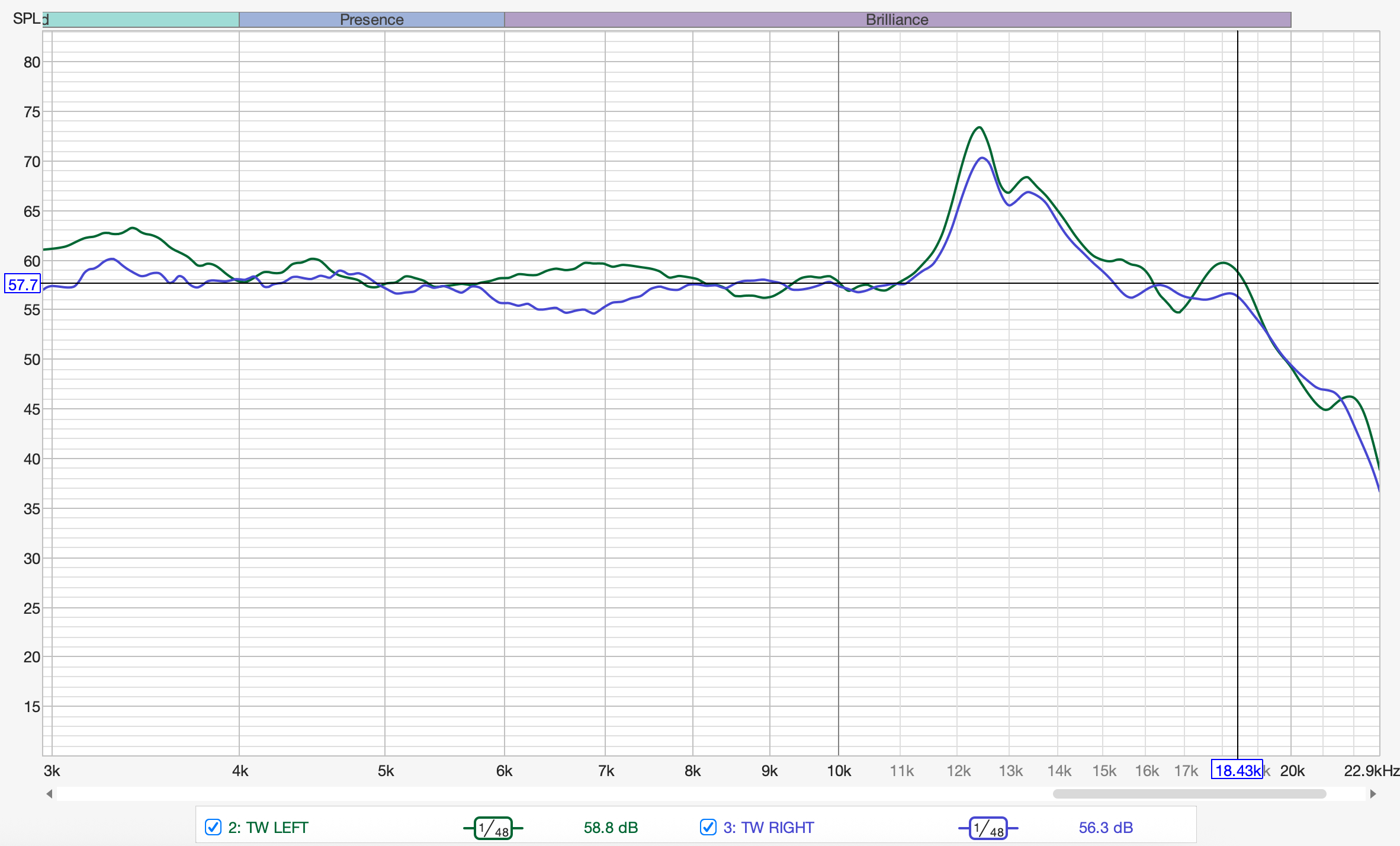The height and width of the screenshot is (846, 1400).
Task: Click the horizontal scrollbar thumb
Action: (x=1189, y=794)
